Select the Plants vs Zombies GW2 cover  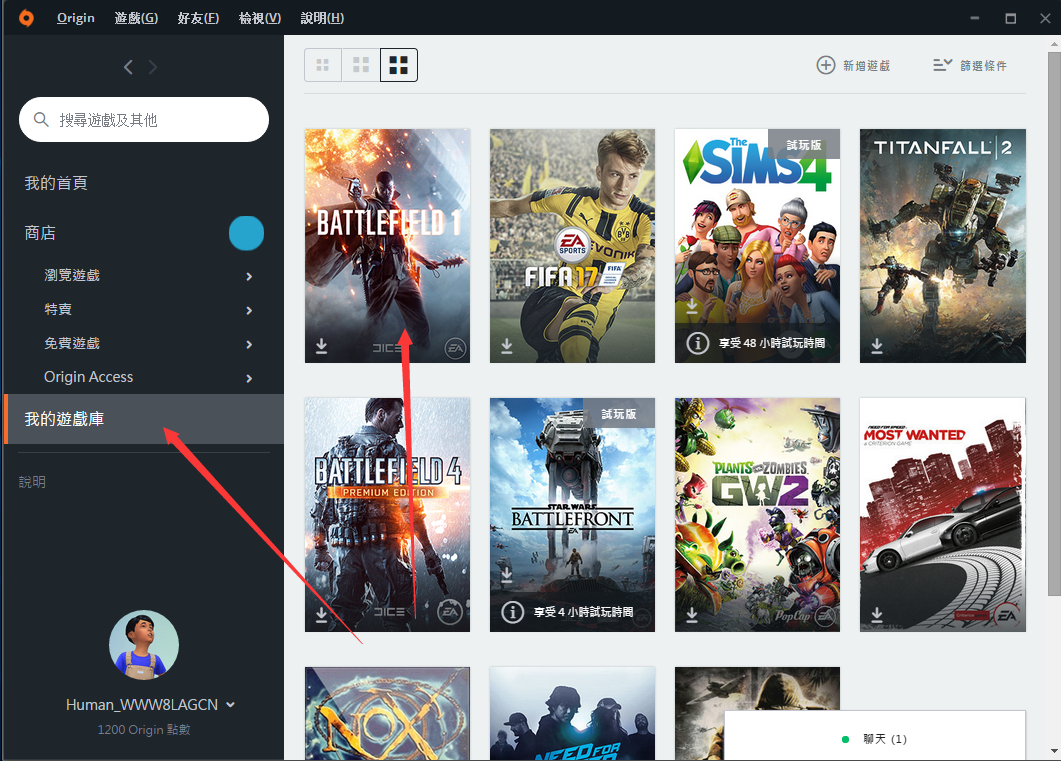coord(757,515)
